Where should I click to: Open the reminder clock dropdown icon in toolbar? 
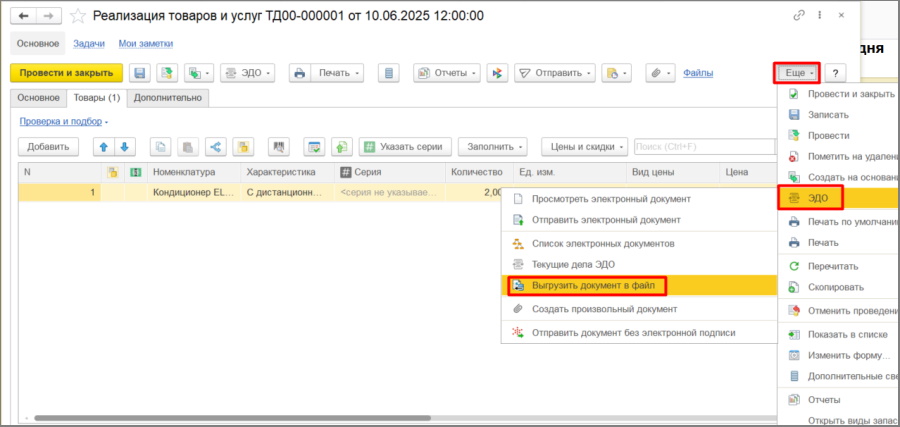[x=616, y=73]
